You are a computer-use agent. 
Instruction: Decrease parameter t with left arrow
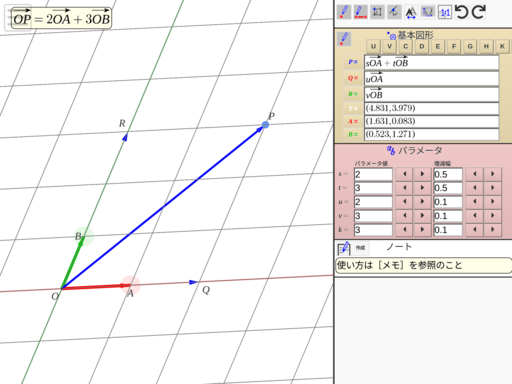click(x=404, y=188)
